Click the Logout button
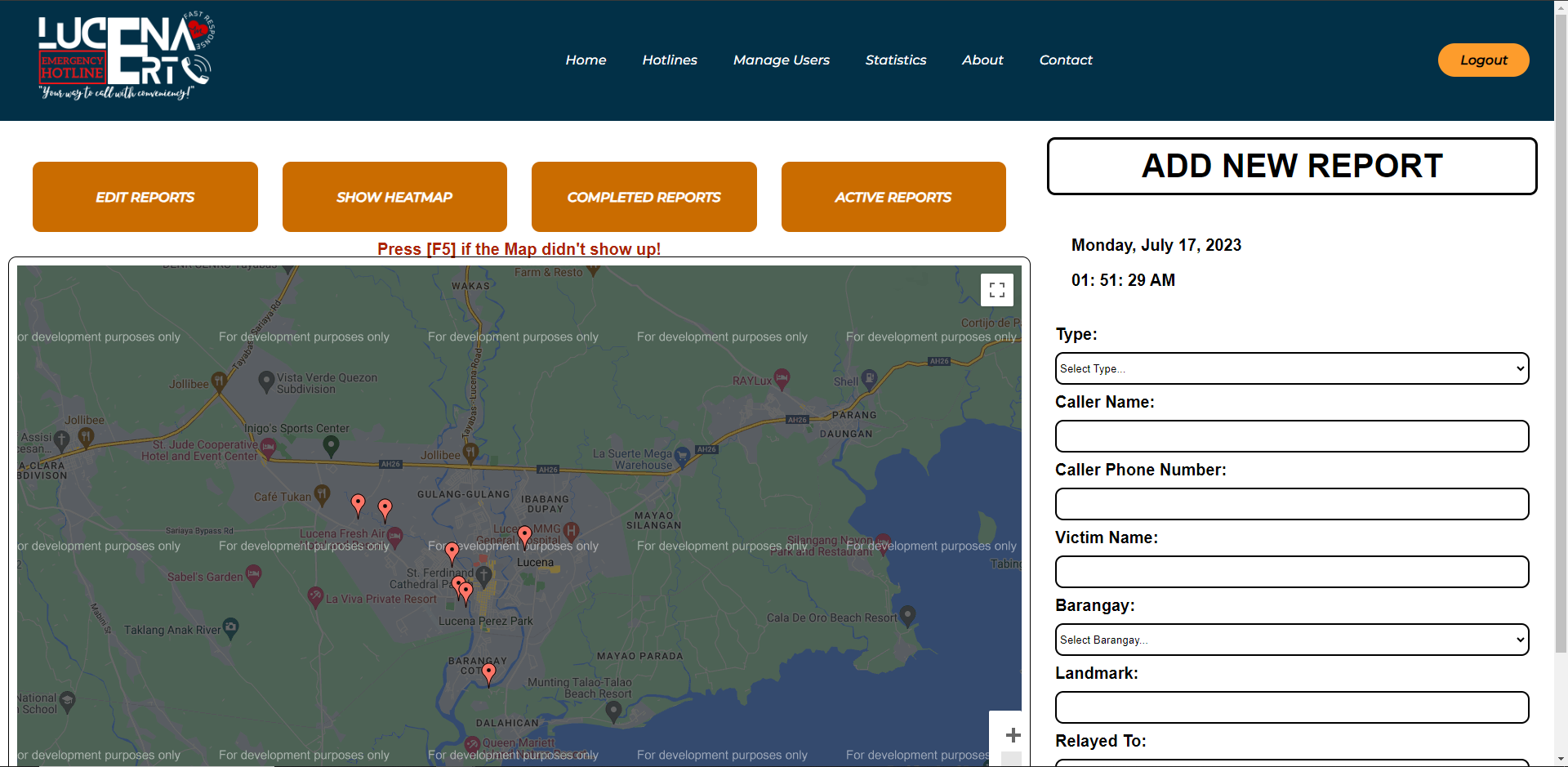Screen dimensions: 1568x767 click(x=1483, y=60)
